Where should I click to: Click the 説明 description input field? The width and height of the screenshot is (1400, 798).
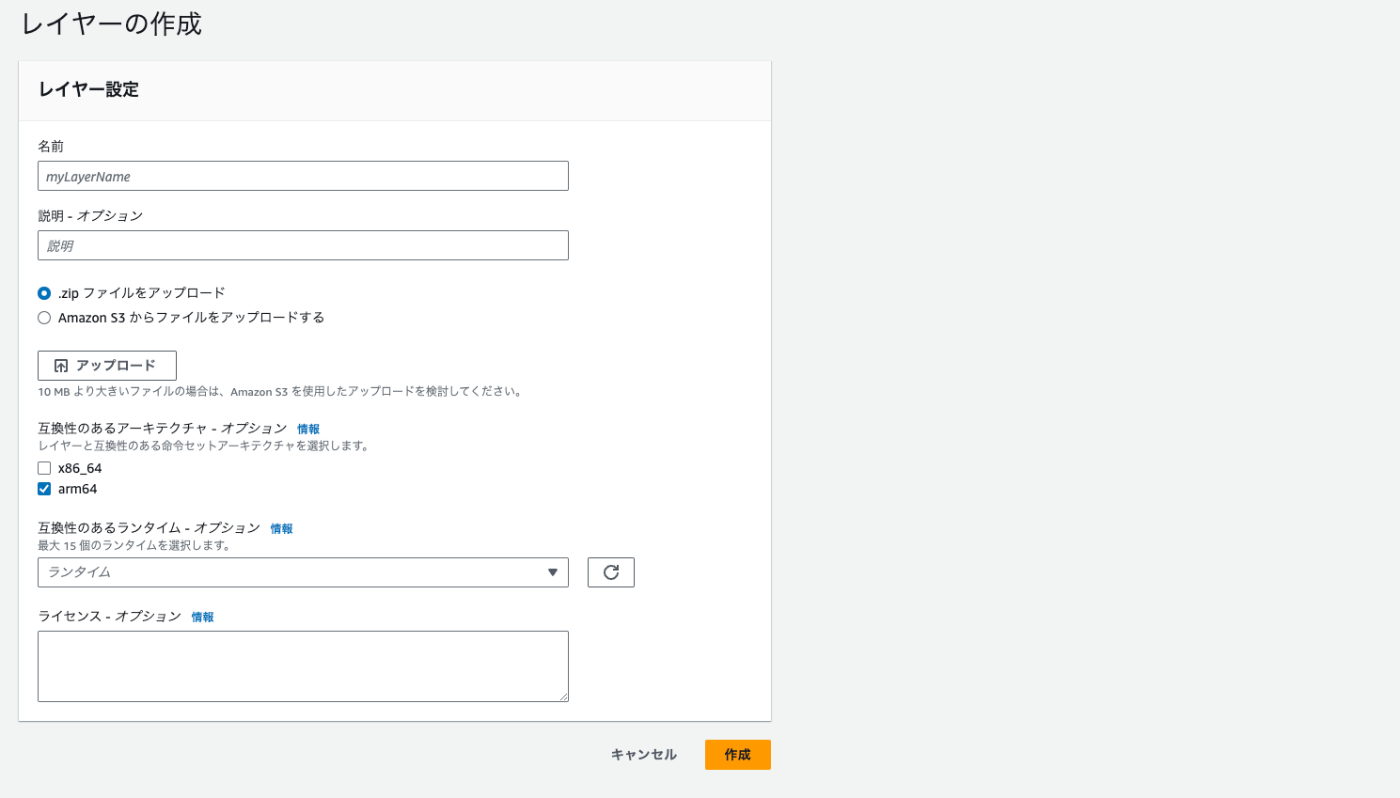click(300, 245)
